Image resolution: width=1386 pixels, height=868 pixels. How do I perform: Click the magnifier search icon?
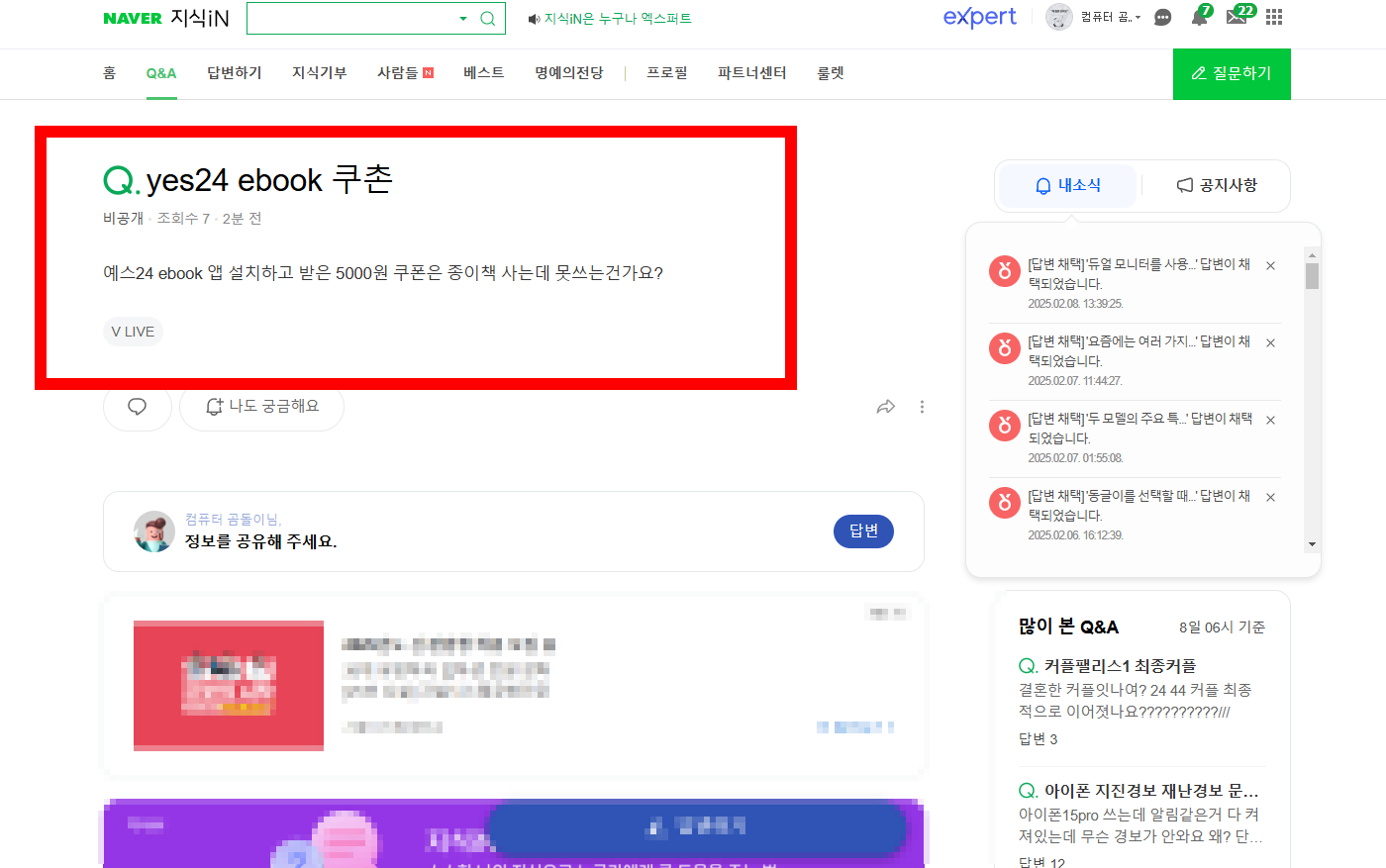(487, 18)
